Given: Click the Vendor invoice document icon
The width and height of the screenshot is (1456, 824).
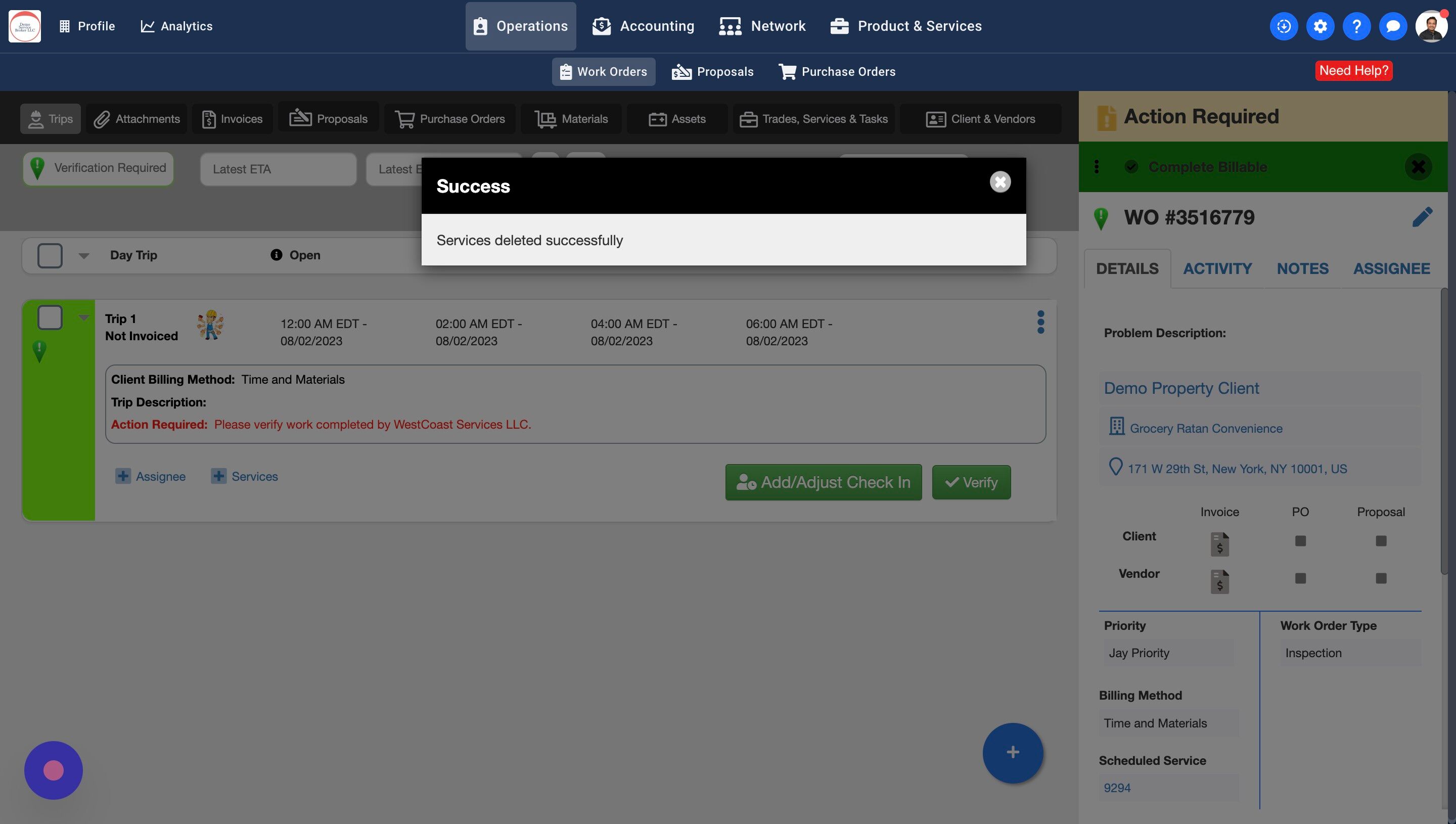Looking at the screenshot, I should (1219, 581).
